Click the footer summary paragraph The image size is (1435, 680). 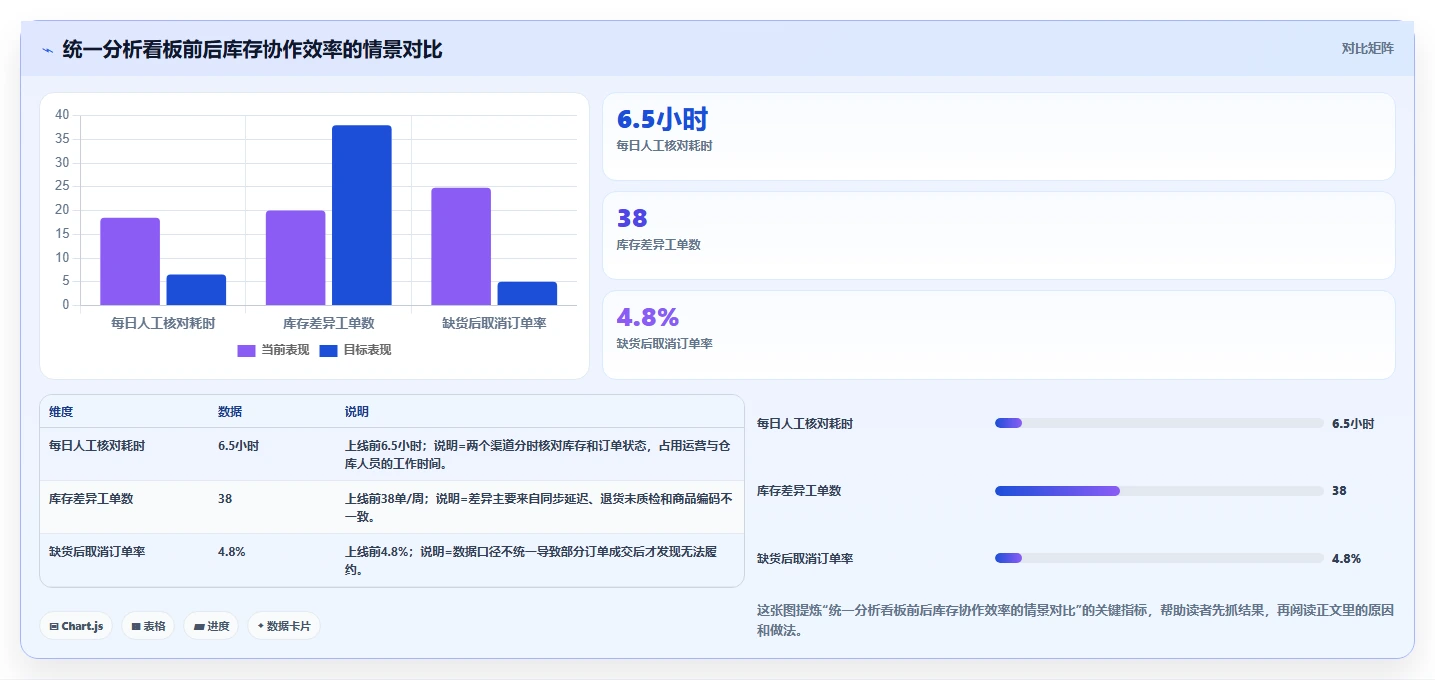(1076, 620)
